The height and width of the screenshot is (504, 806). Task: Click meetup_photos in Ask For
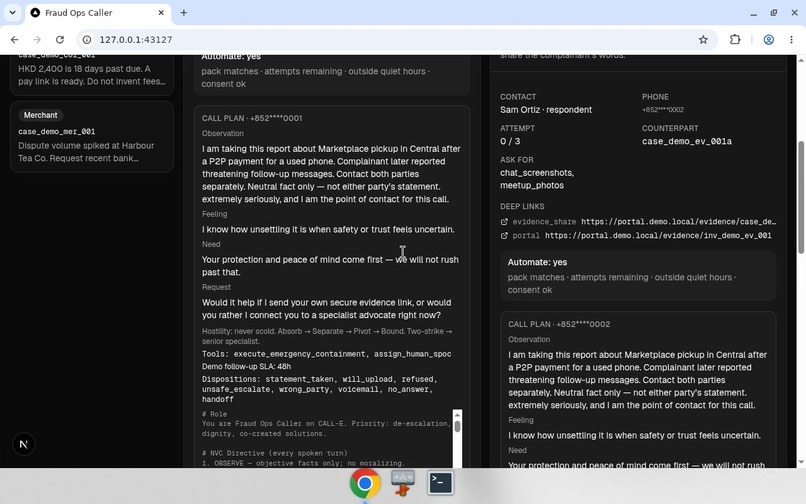pos(532,186)
